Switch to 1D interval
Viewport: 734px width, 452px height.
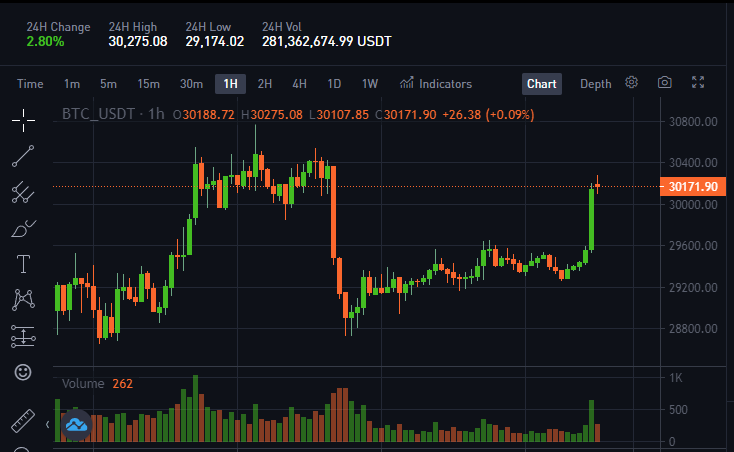click(334, 84)
